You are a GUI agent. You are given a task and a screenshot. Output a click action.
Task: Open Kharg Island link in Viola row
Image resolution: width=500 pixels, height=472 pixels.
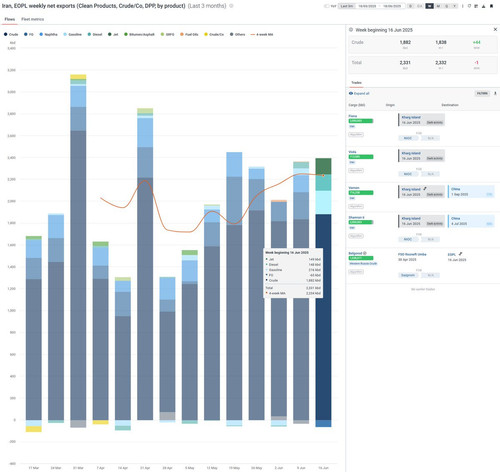(411, 153)
